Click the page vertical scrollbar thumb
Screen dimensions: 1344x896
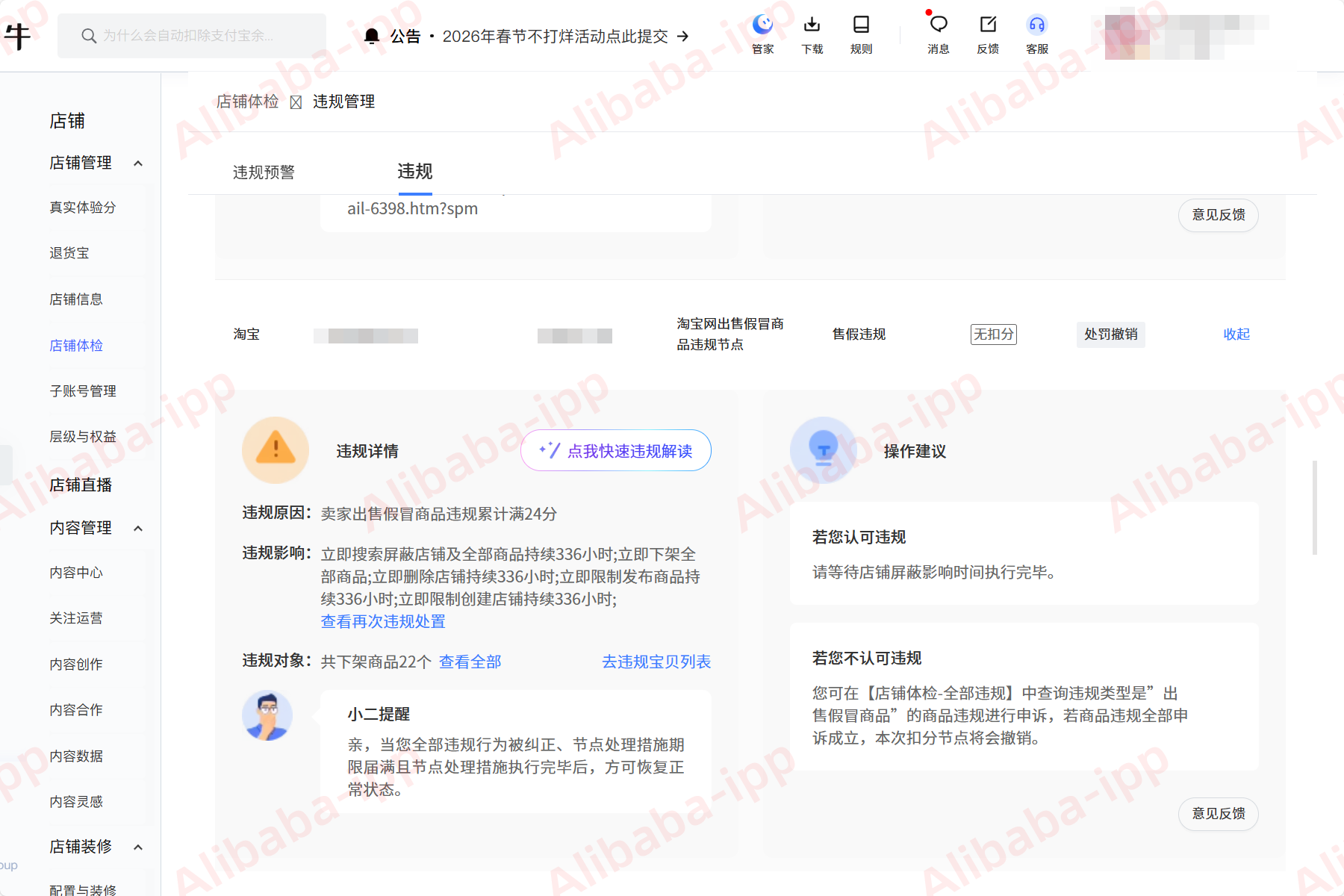pos(1315,508)
